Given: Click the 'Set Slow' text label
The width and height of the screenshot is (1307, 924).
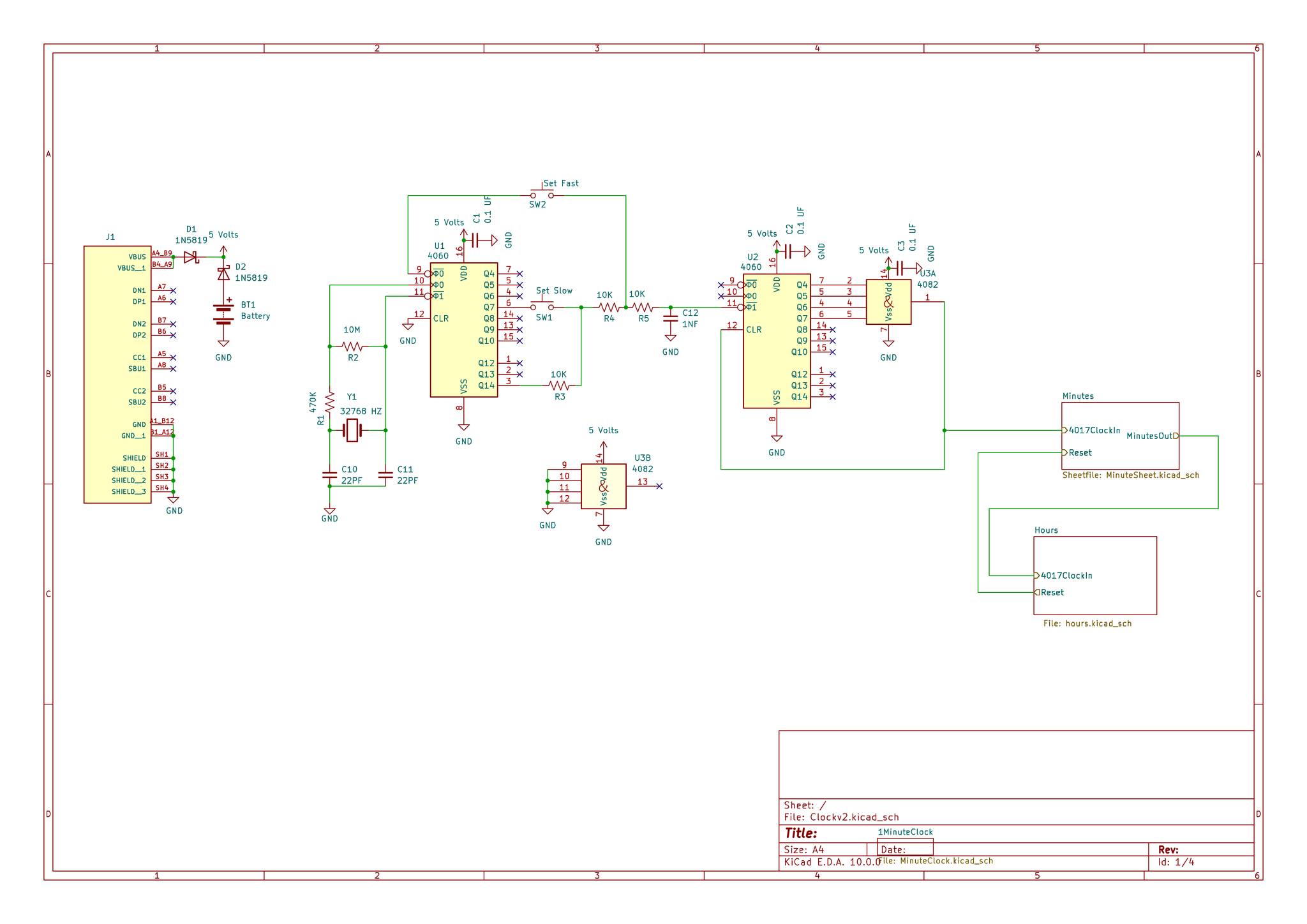Looking at the screenshot, I should [554, 290].
